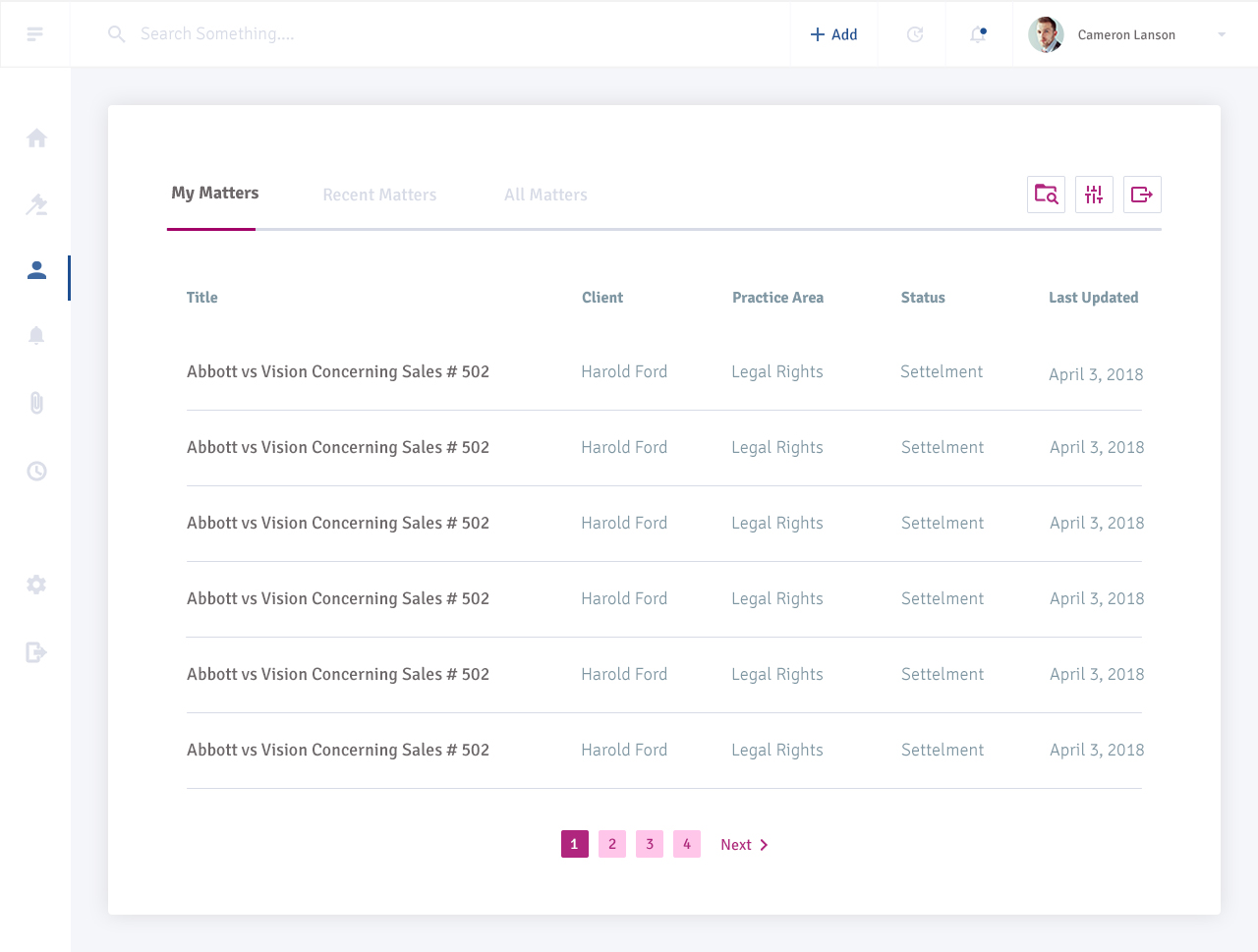Image resolution: width=1258 pixels, height=952 pixels.
Task: Open the filters sliders icon above the table
Action: pyautogui.click(x=1094, y=195)
